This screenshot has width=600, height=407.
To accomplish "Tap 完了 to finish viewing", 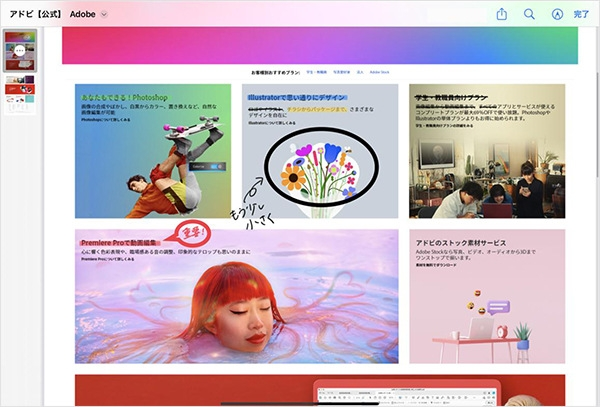I will coord(581,14).
